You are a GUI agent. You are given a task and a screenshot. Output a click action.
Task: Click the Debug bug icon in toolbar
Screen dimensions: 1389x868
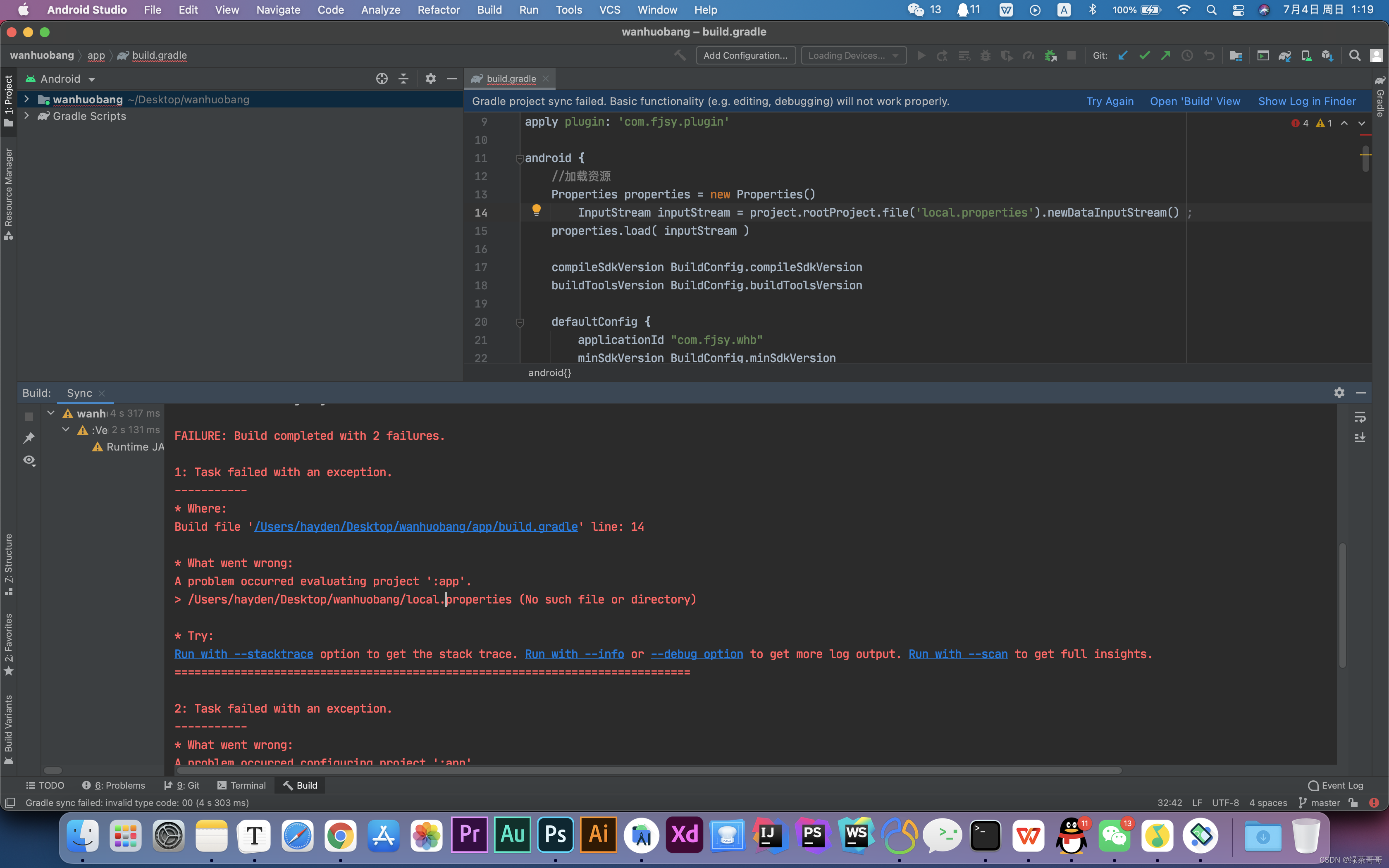[x=985, y=56]
